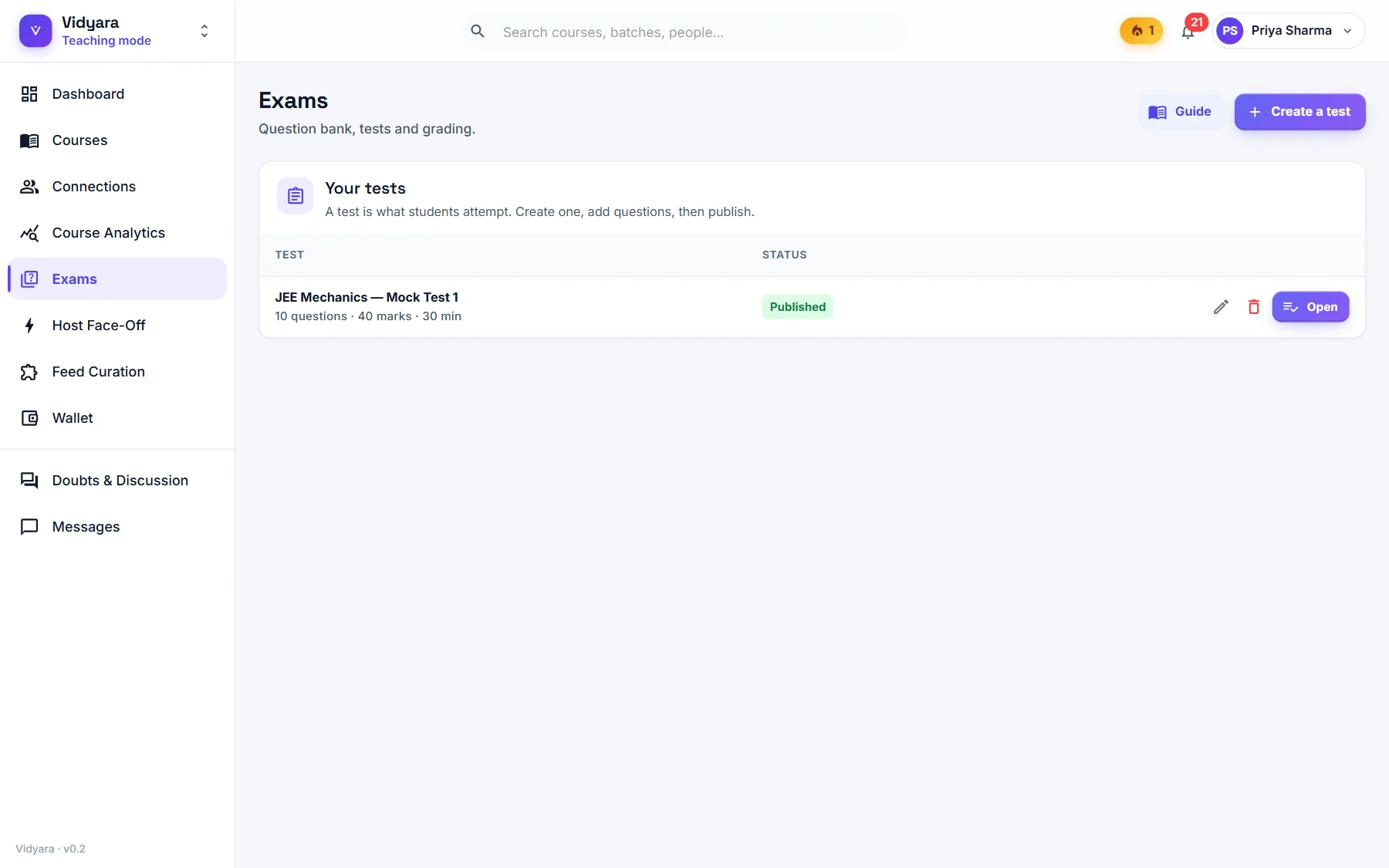Image resolution: width=1389 pixels, height=868 pixels.
Task: Open the Connections menu label
Action: (x=93, y=187)
